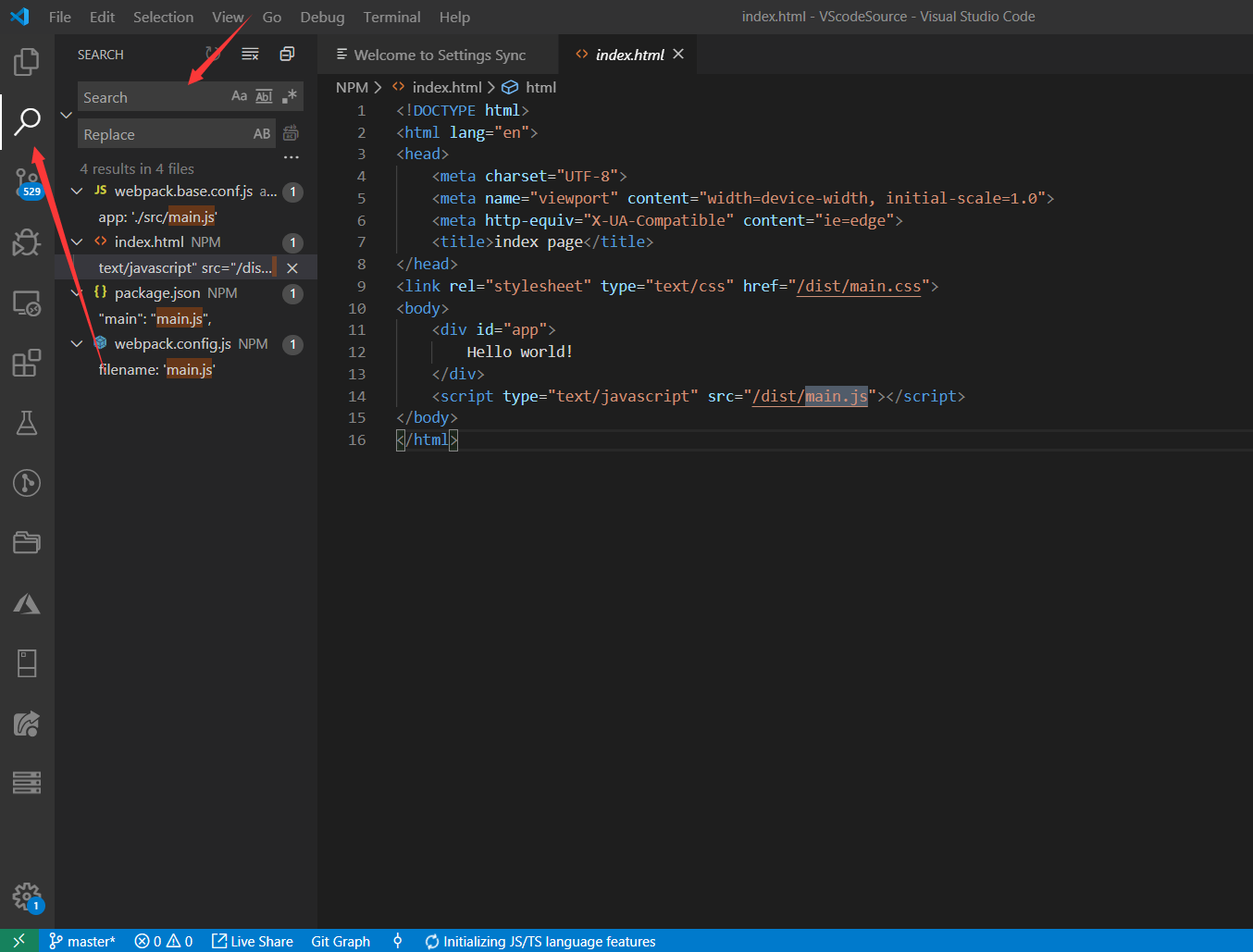Open the Explorer view in activity bar
The width and height of the screenshot is (1253, 952).
pyautogui.click(x=27, y=62)
